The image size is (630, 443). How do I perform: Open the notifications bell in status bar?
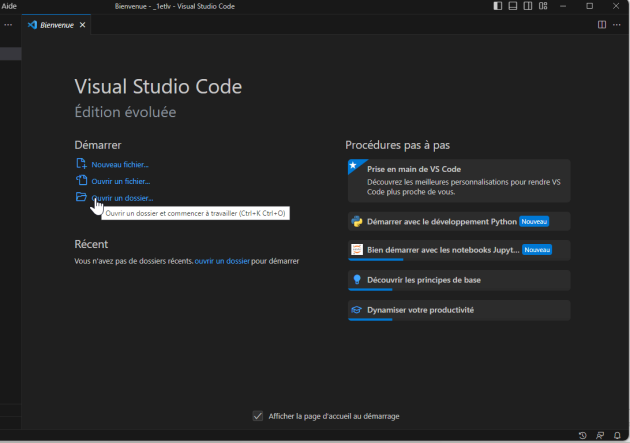pyautogui.click(x=616, y=435)
